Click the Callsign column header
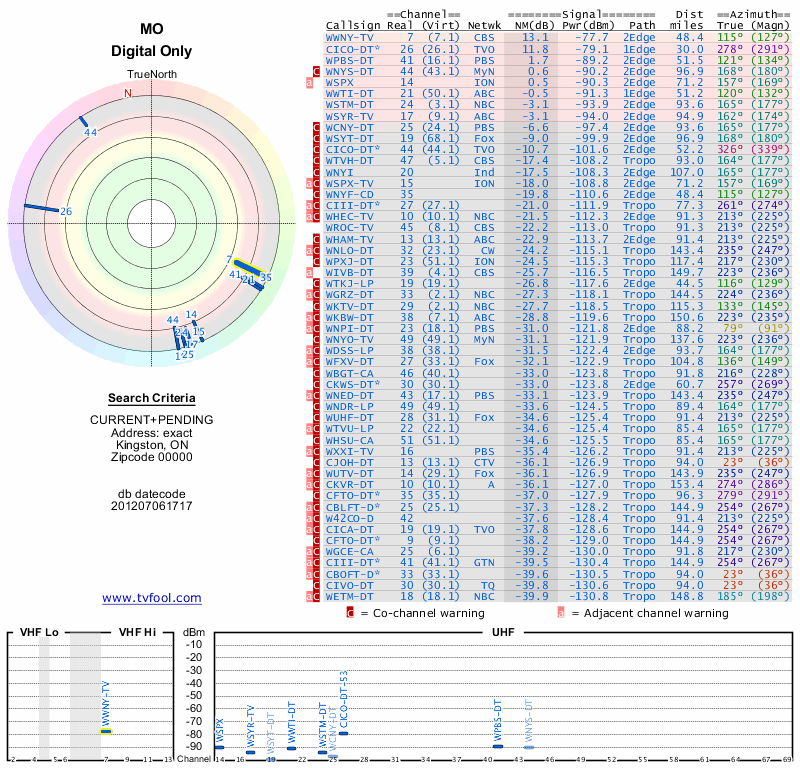This screenshot has width=800, height=768. 353,25
